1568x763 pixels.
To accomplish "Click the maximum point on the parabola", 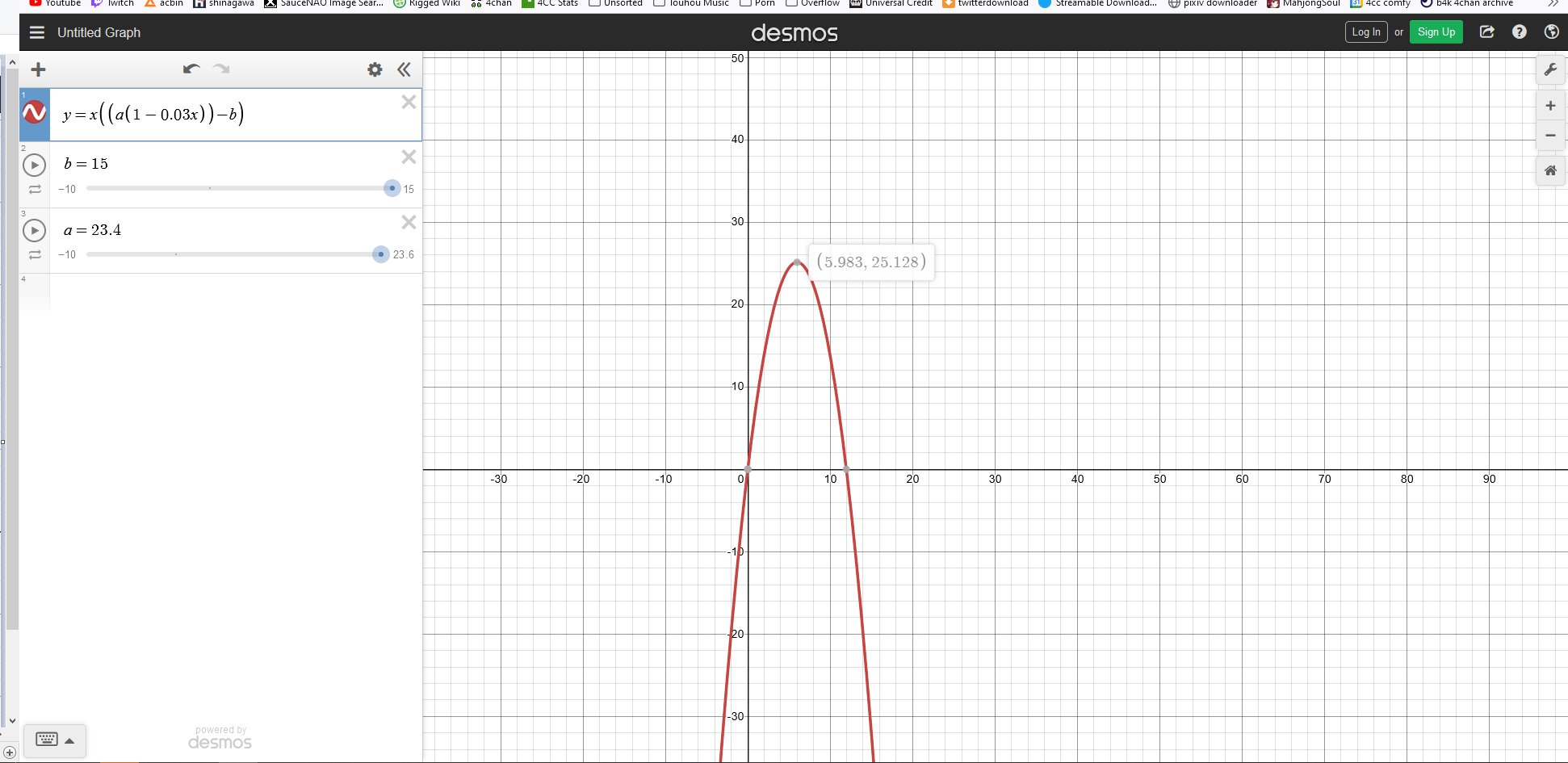I will (x=798, y=262).
